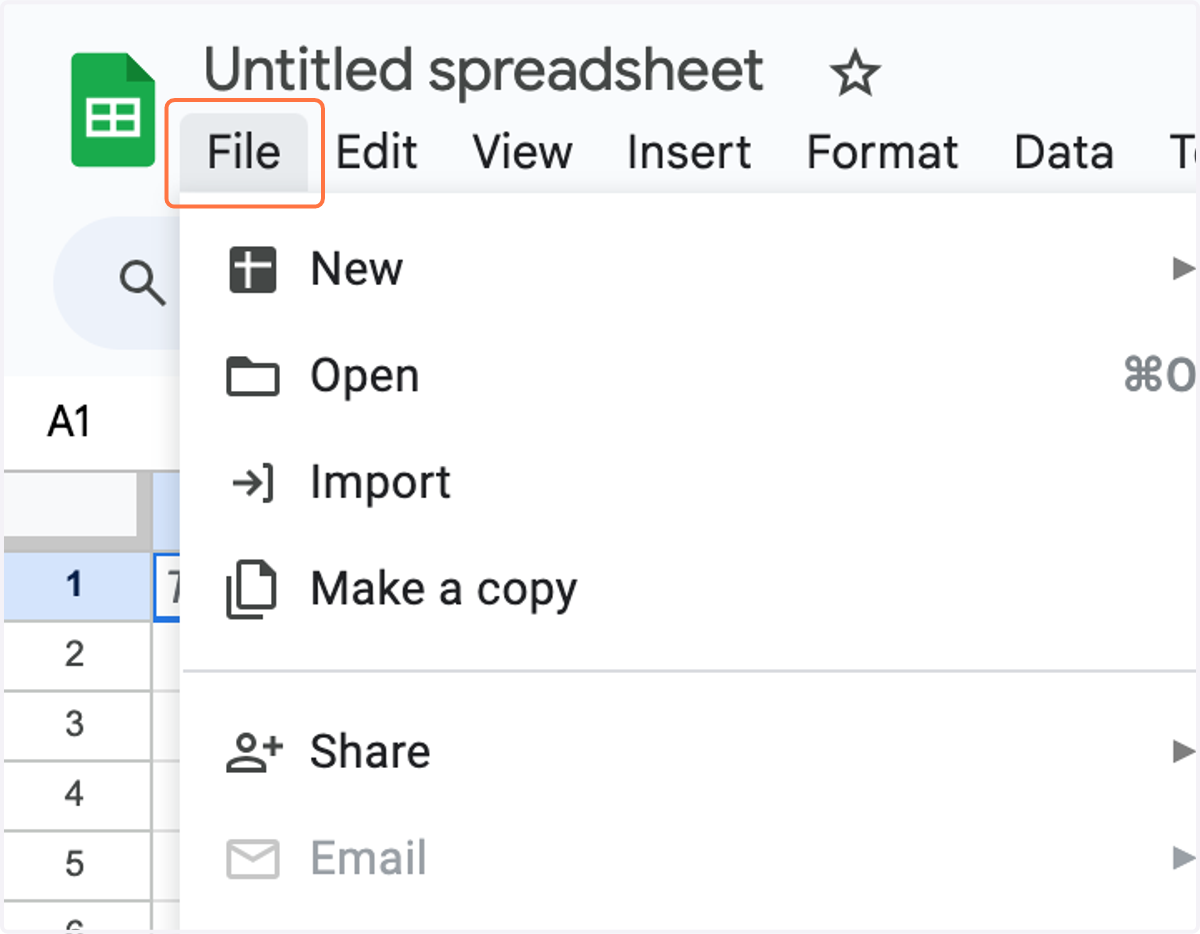Viewport: 1200px width, 934px height.
Task: Open the File menu
Action: [x=244, y=153]
